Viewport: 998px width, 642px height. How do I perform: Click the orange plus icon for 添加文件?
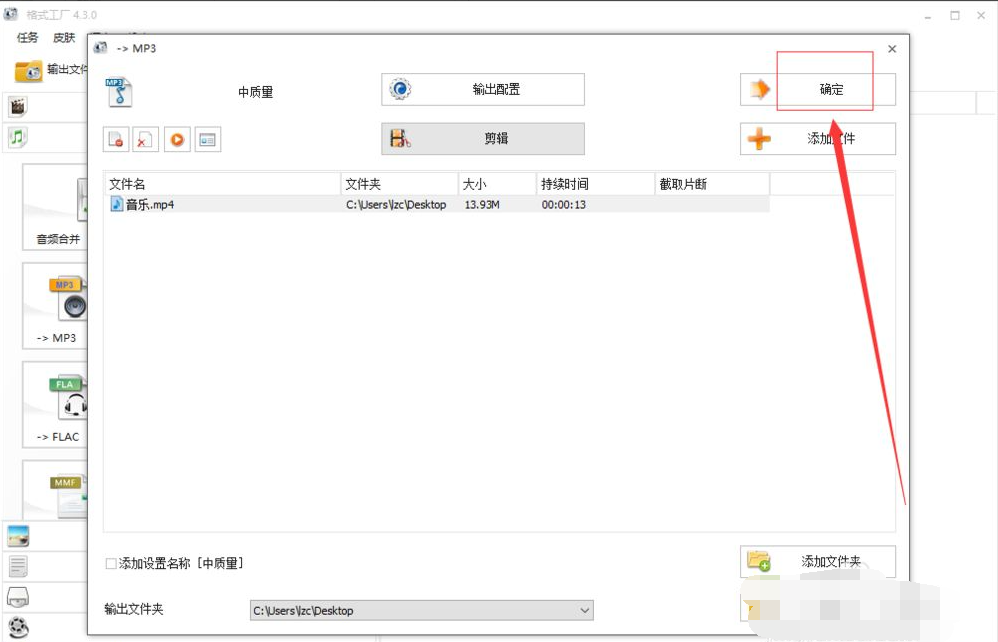point(759,139)
